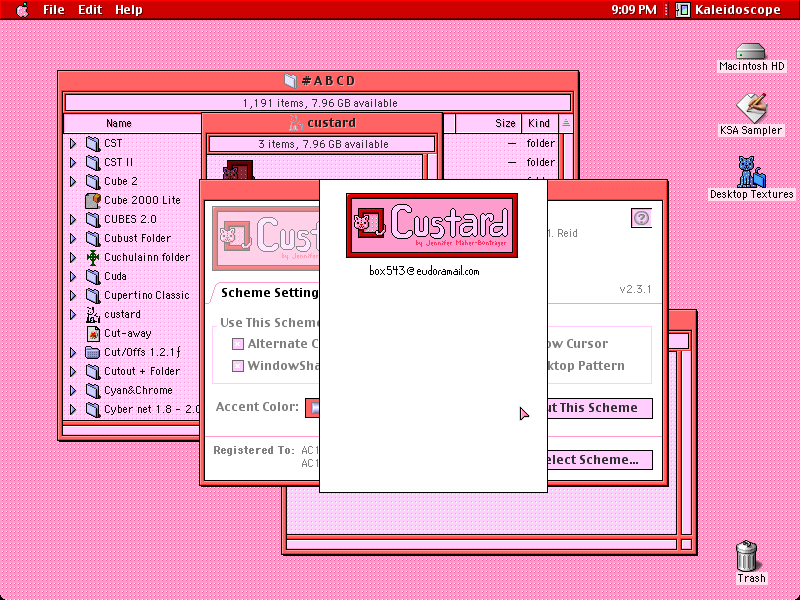
Task: Expand the Cuda folder triangle
Action: 73,277
